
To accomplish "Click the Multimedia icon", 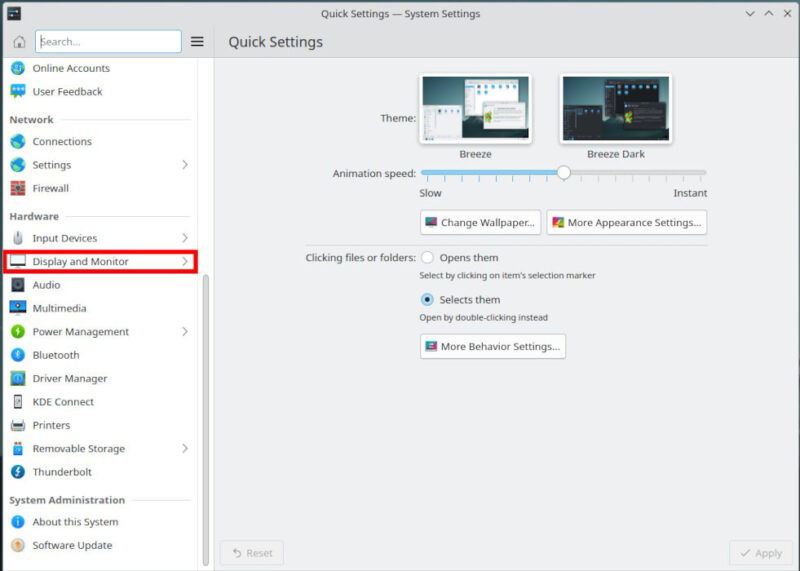I will (18, 308).
